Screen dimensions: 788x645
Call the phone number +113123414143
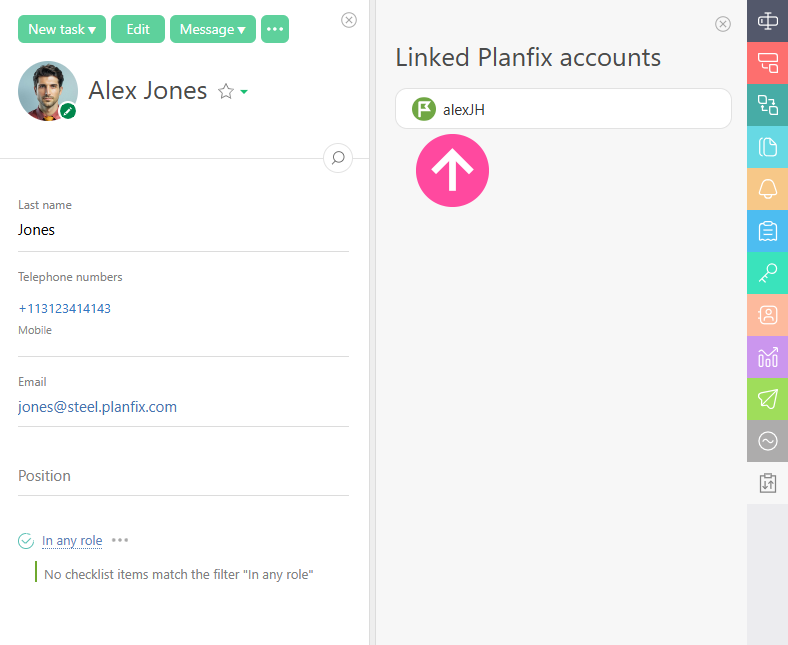[64, 308]
